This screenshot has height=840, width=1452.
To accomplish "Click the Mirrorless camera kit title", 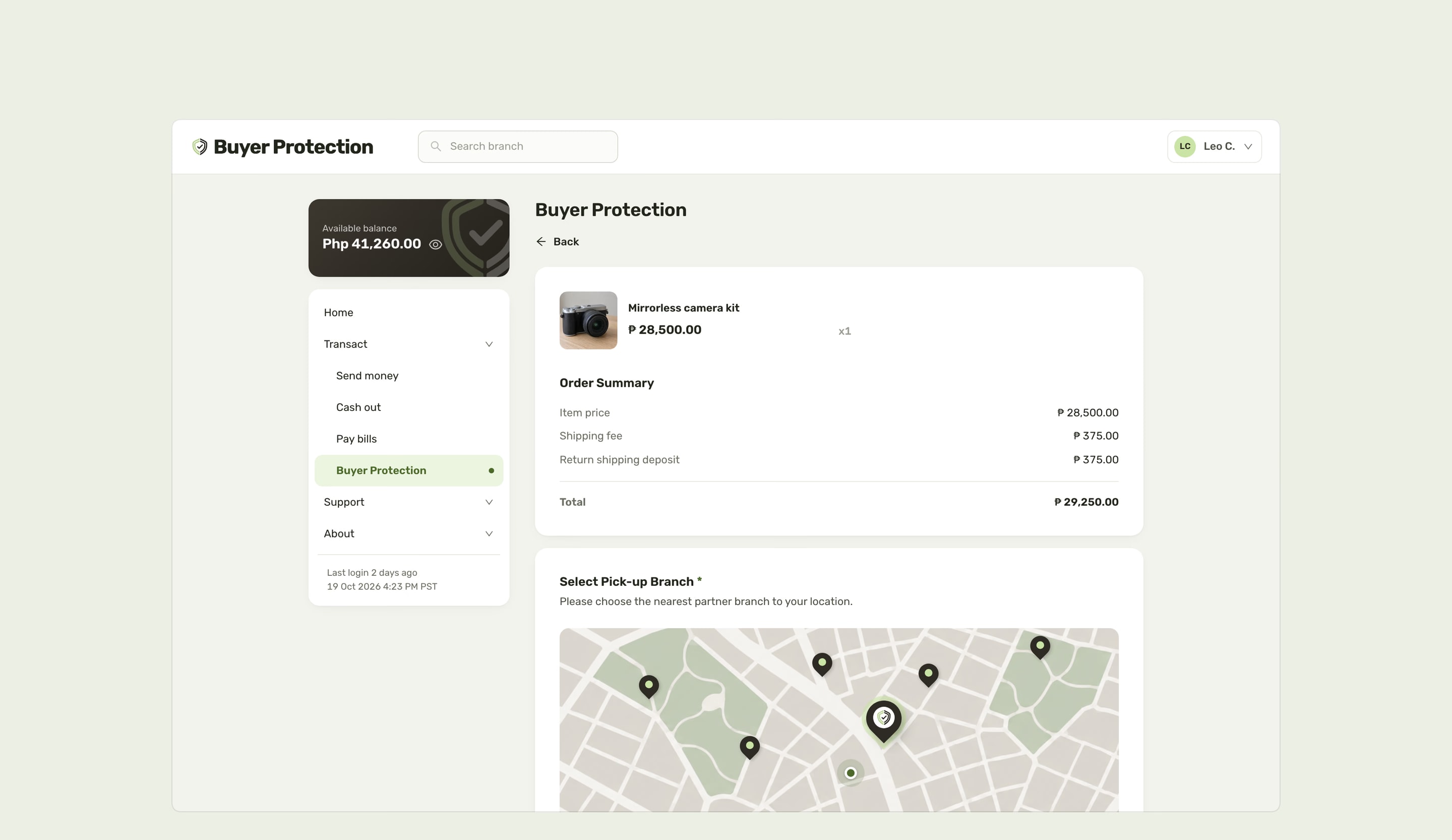I will (683, 308).
